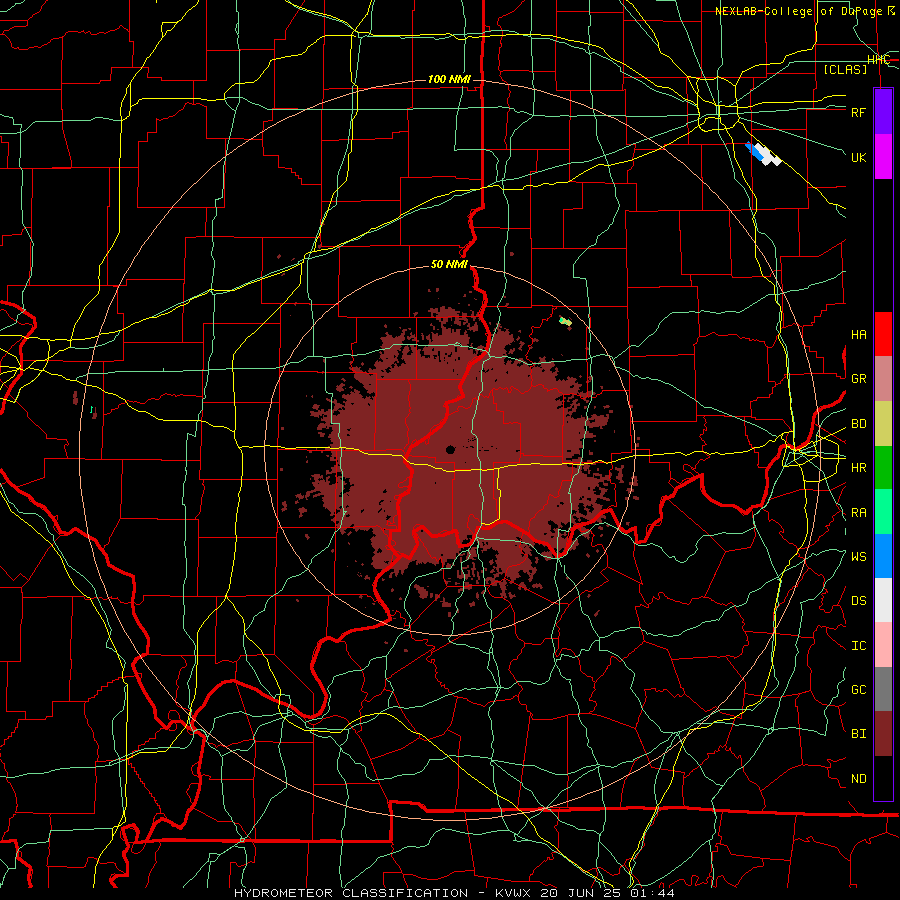Select the dusty pink GR color swatch
The height and width of the screenshot is (900, 900).
(x=883, y=379)
